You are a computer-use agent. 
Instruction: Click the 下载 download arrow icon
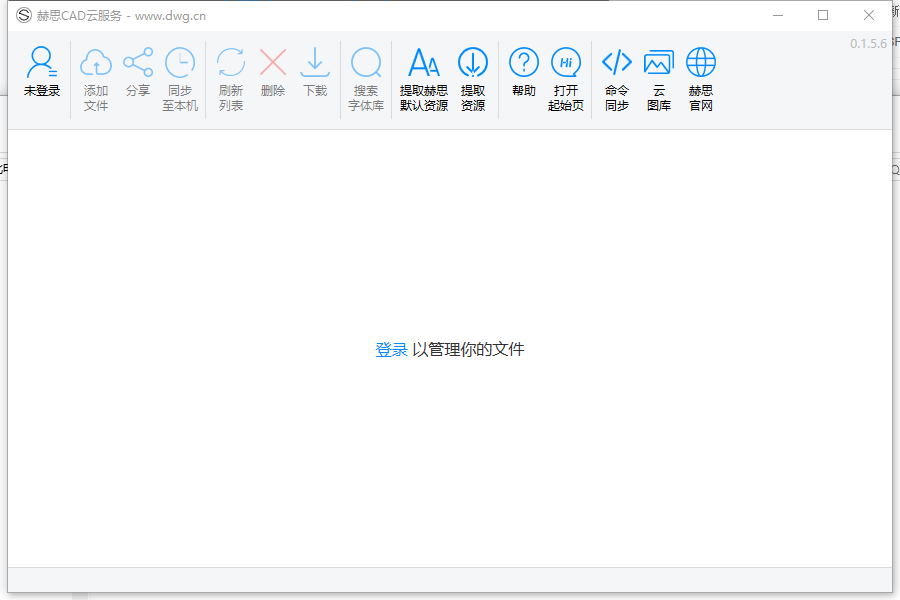(315, 64)
